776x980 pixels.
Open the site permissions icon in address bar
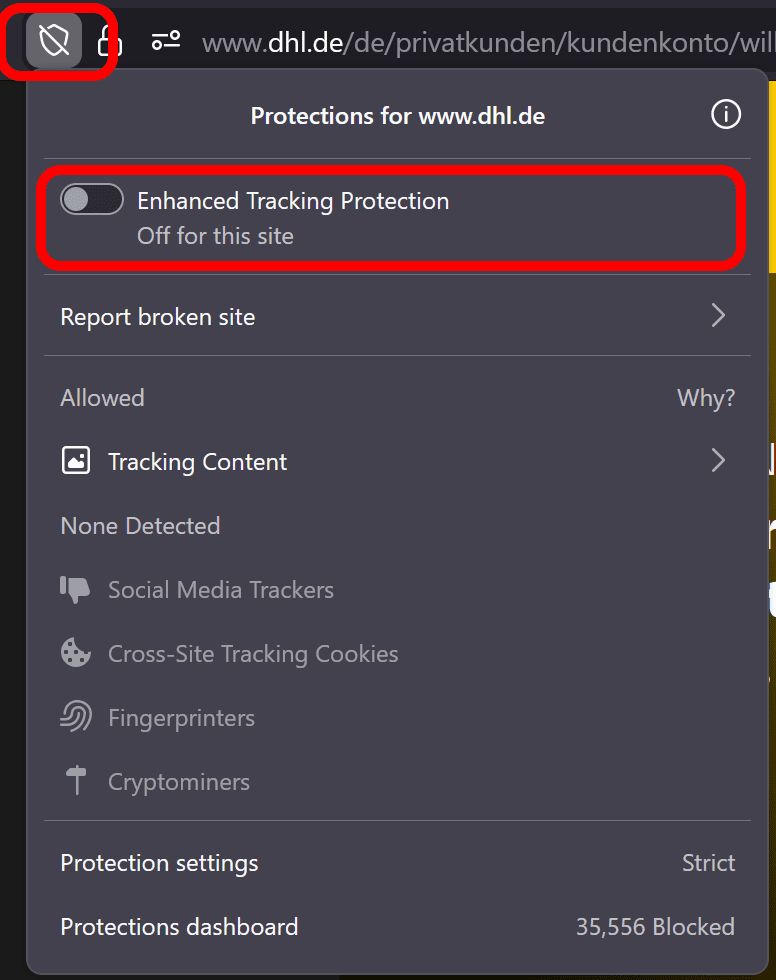tap(165, 41)
